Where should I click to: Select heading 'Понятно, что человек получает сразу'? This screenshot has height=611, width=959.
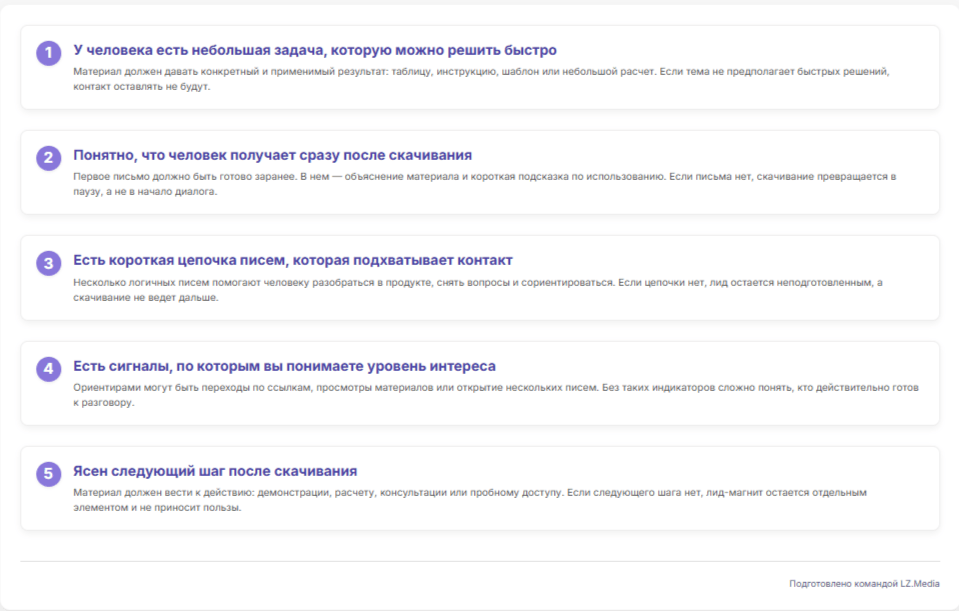click(273, 155)
